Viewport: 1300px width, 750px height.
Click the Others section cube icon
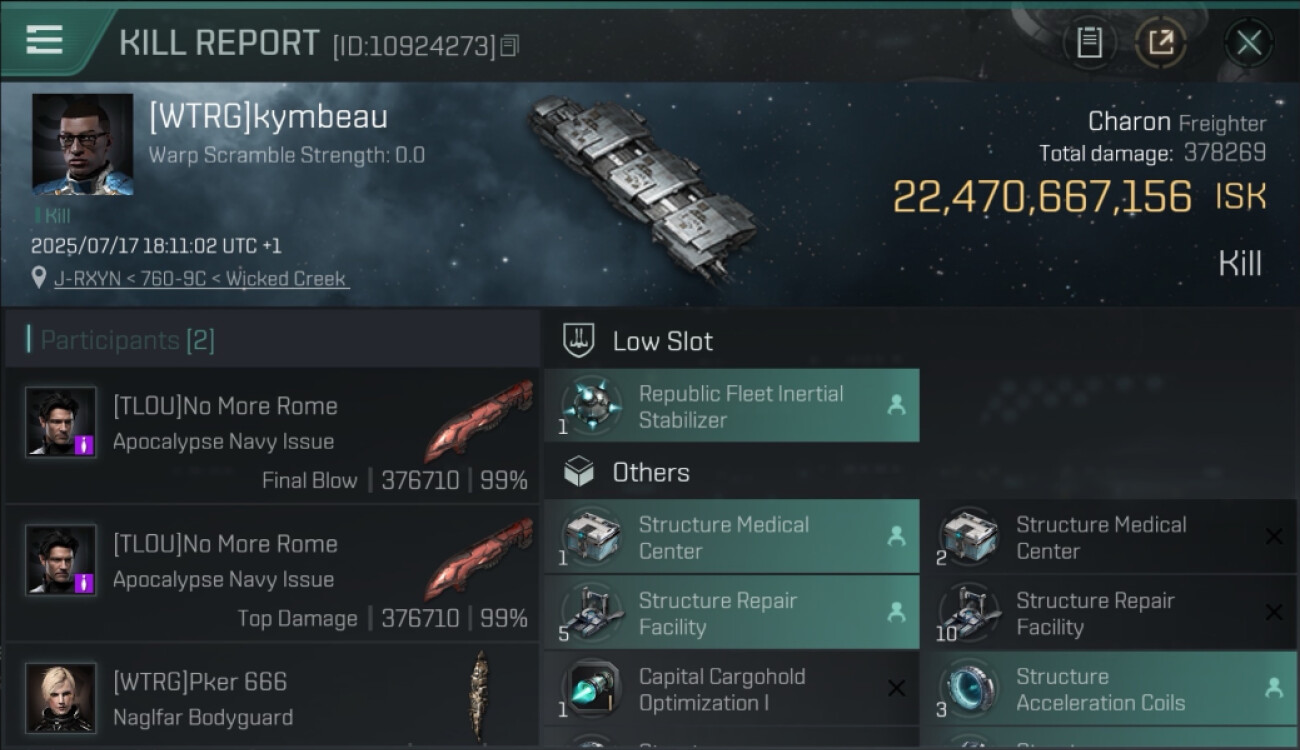point(579,472)
